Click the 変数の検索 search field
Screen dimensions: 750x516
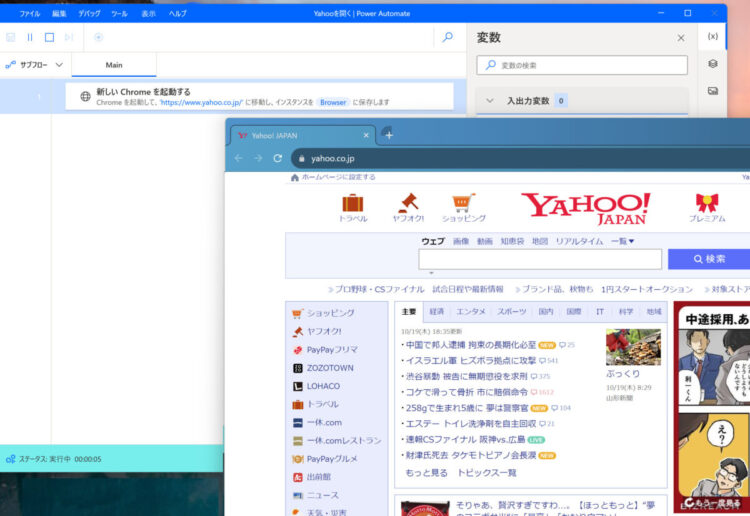(582, 65)
